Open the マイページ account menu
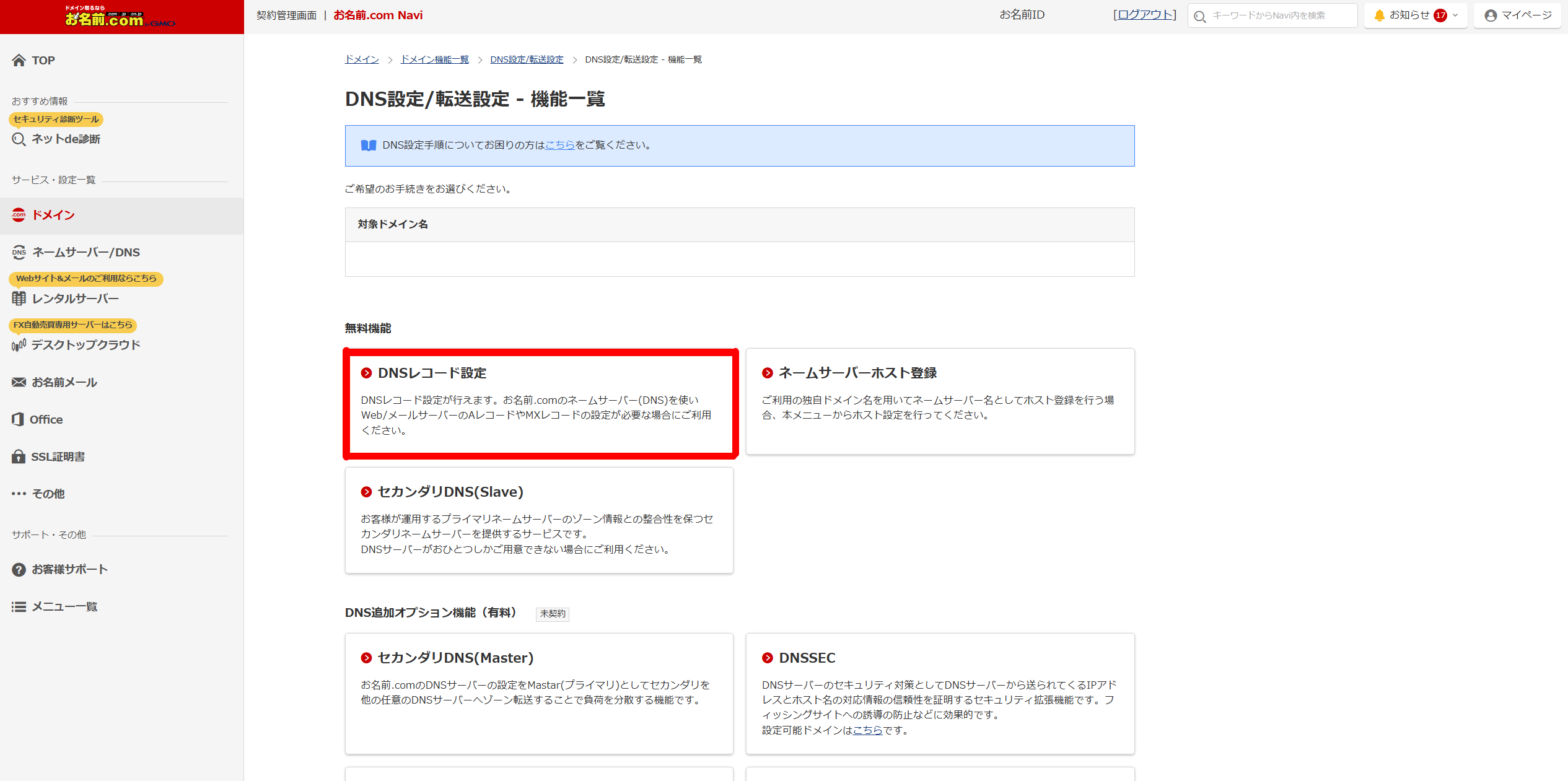The height and width of the screenshot is (781, 1568). pos(1518,15)
